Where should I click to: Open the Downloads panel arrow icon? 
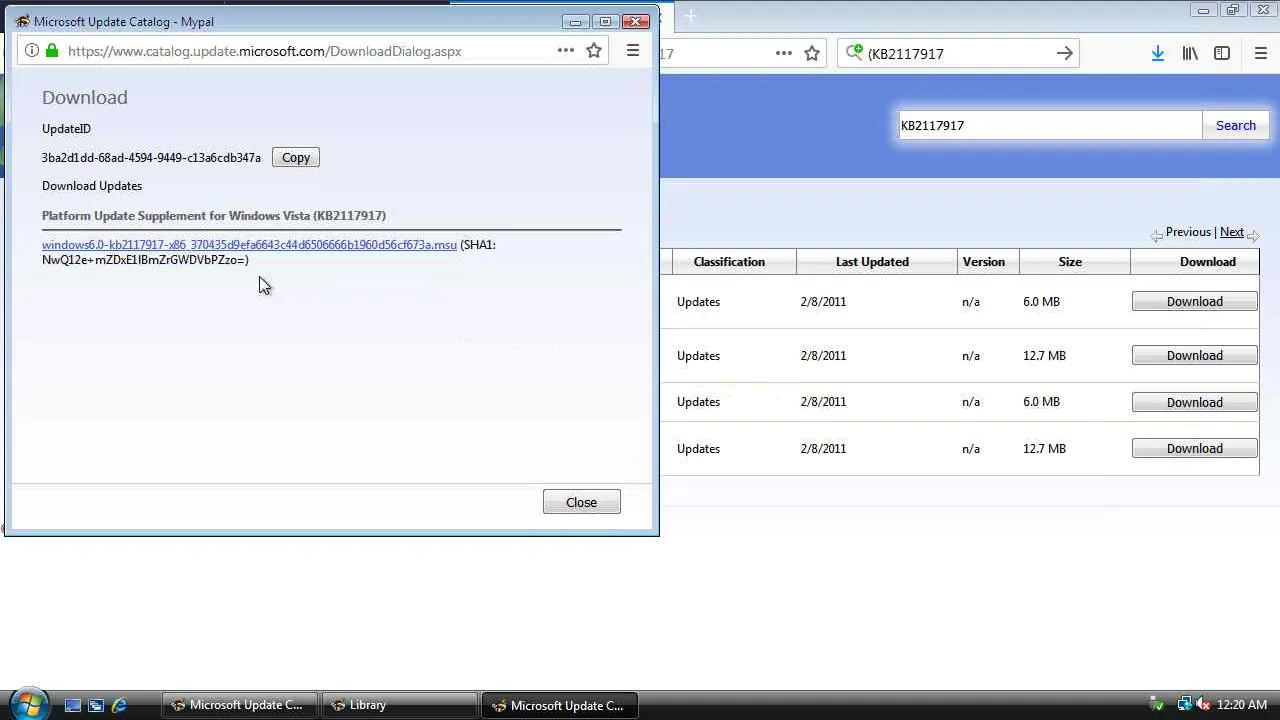coord(1157,54)
